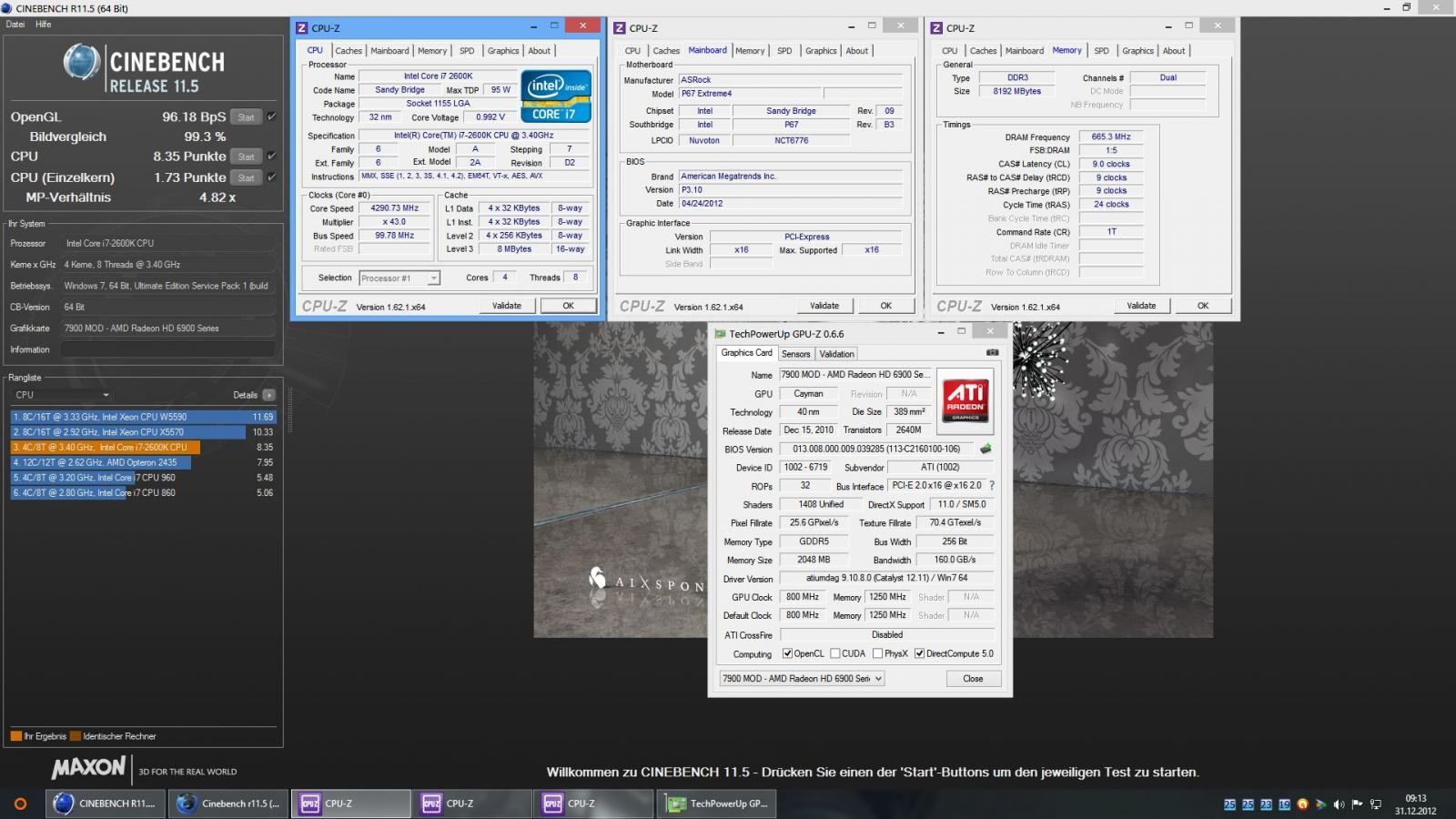Click the volume speaker tray icon

coord(1339,804)
